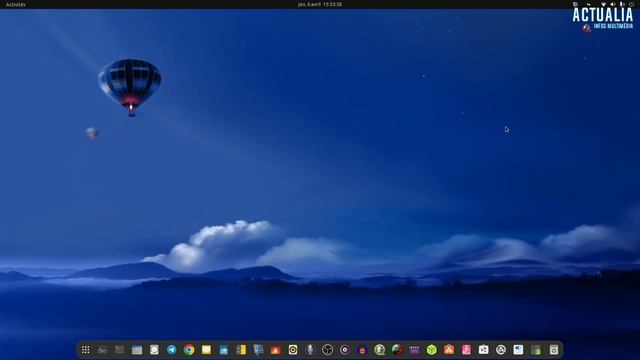
Task: Open the network indicator in top bar
Action: 603,4
